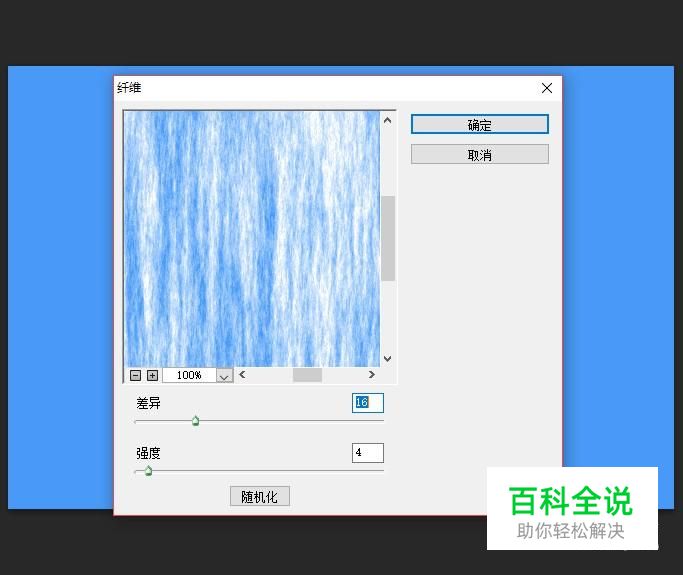Click the 差异 value input field
683x575 pixels.
(368, 402)
